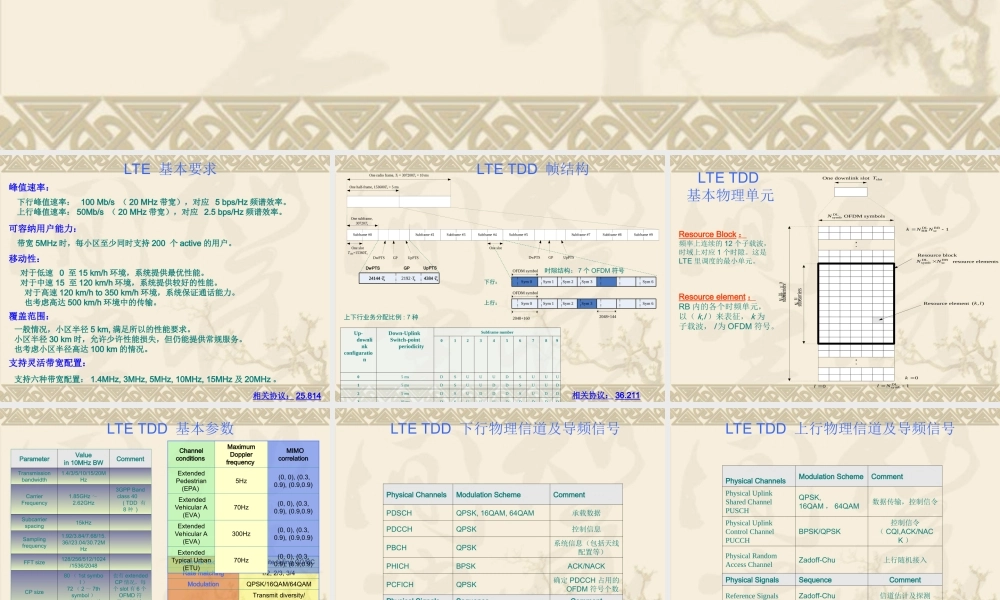Viewport: 1000px width, 600px height.
Task: Open the 相关协议 36.211 link
Action: click(606, 395)
